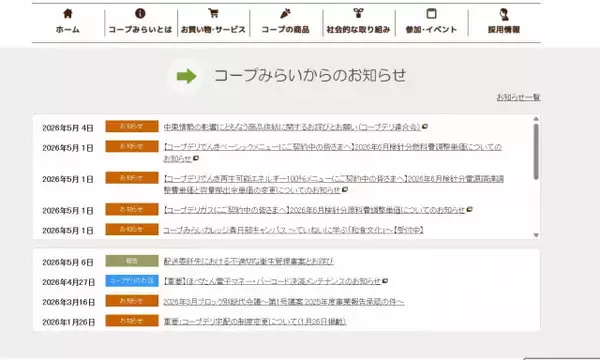
Task: Click the sprout icon above 社会的な取り組み
Action: click(358, 13)
